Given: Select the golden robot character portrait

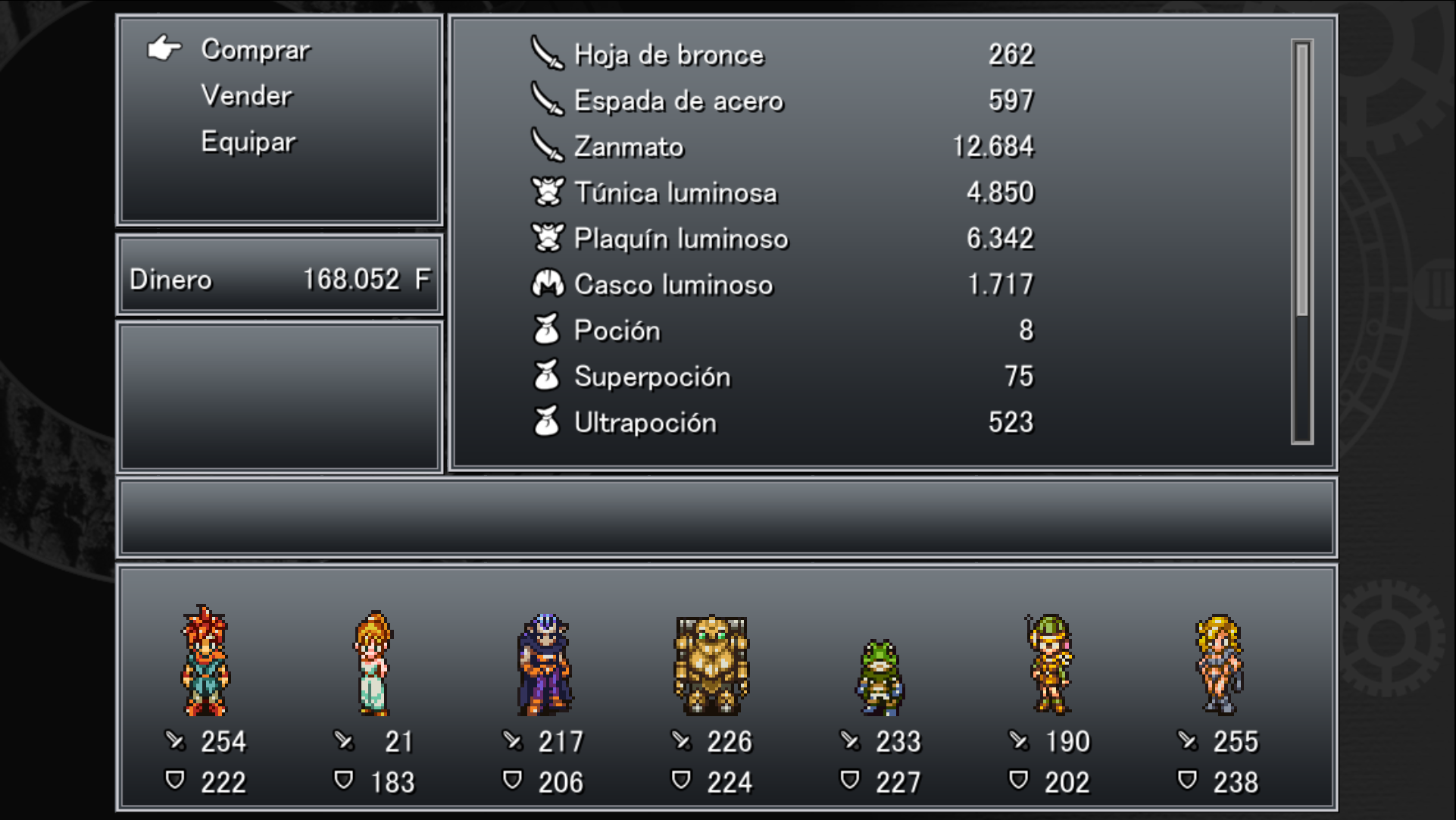Looking at the screenshot, I should point(711,665).
